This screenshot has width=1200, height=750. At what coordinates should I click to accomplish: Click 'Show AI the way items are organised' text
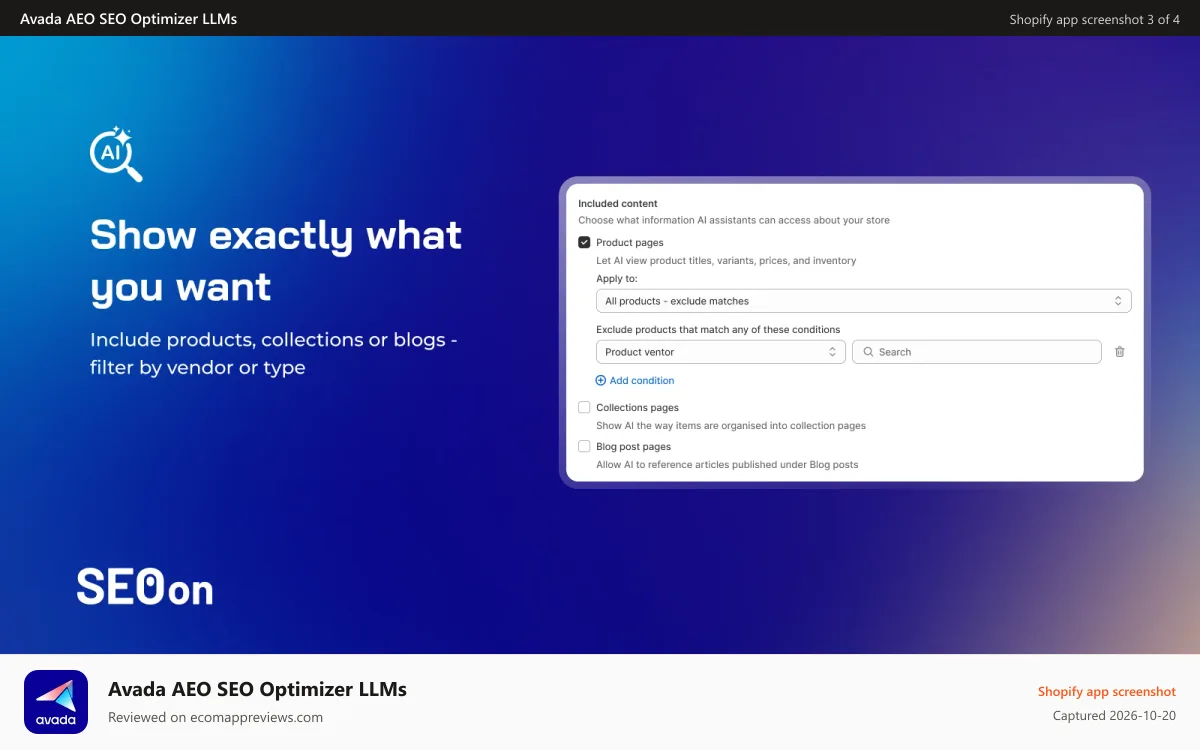click(x=731, y=425)
